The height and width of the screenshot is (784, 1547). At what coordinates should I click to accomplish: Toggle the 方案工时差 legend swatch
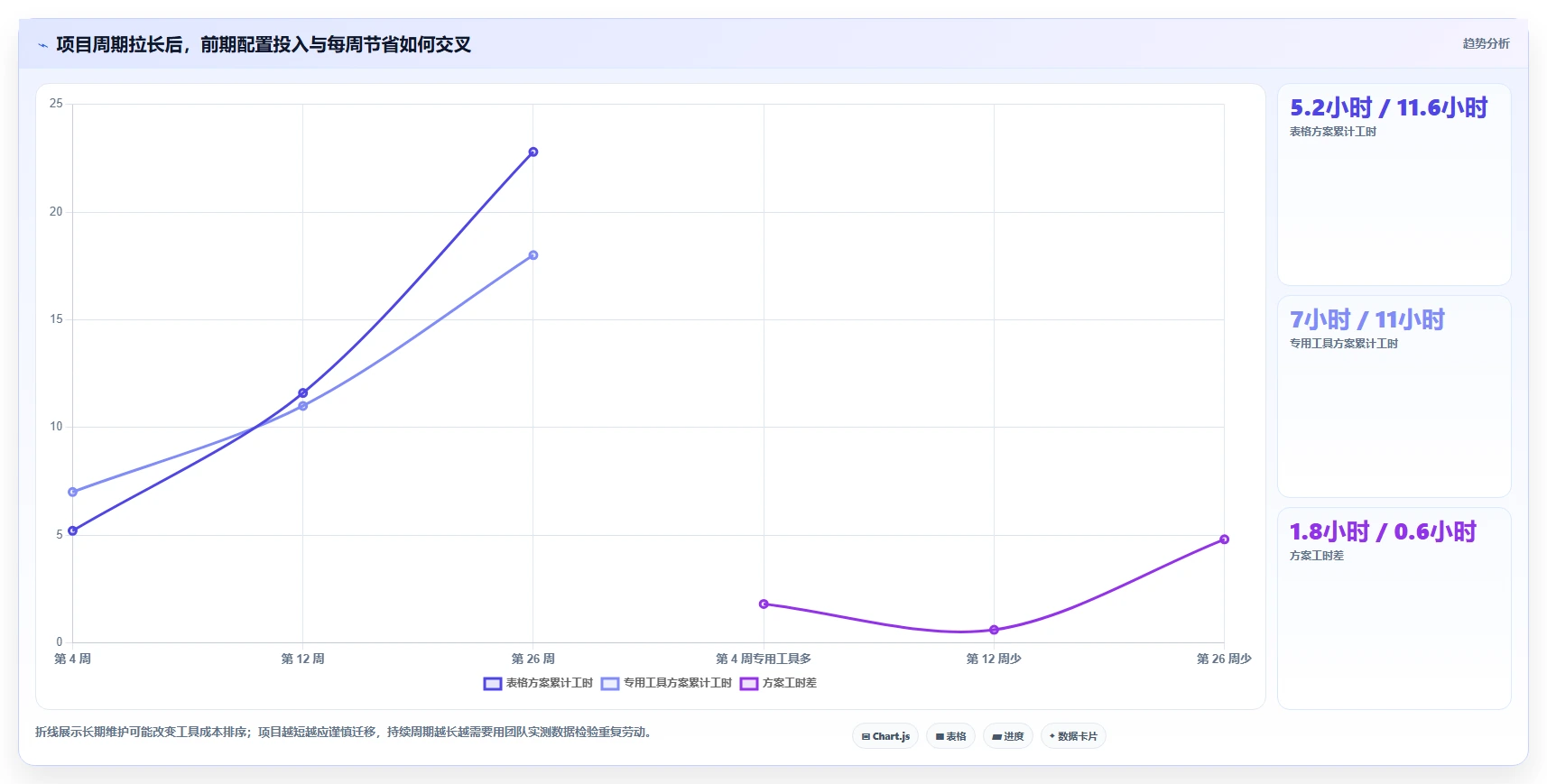tap(748, 684)
